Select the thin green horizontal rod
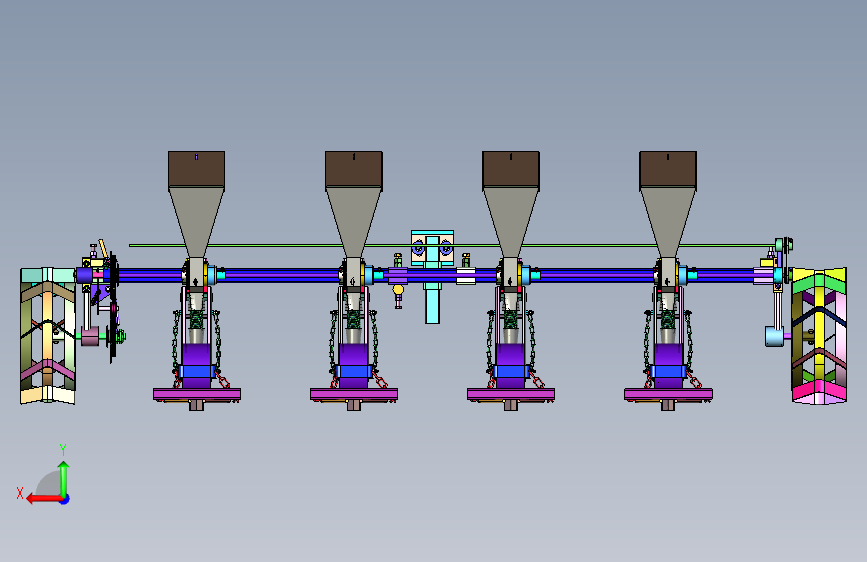Image resolution: width=867 pixels, height=562 pixels. pos(451,245)
